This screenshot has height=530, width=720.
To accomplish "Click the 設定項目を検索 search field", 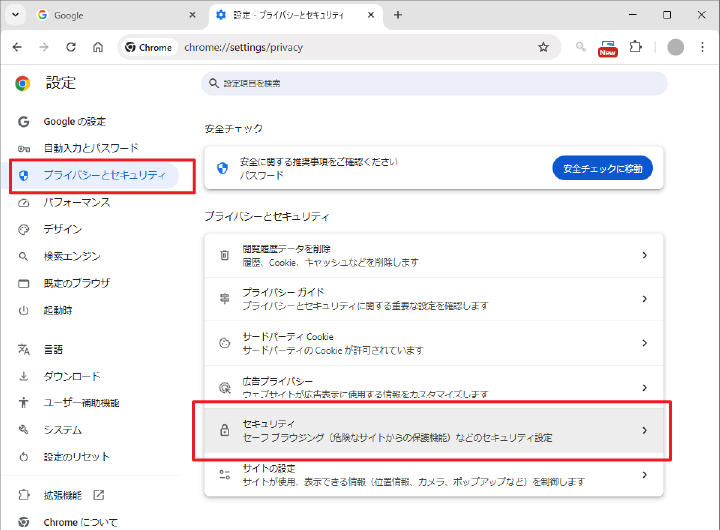I will click(x=435, y=83).
